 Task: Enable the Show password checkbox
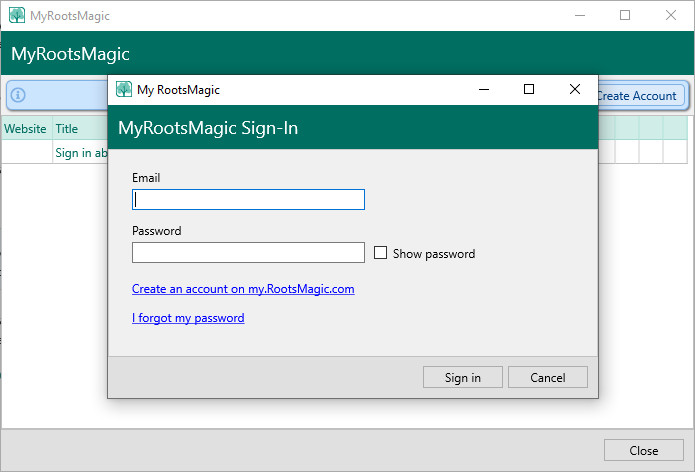pyautogui.click(x=380, y=253)
